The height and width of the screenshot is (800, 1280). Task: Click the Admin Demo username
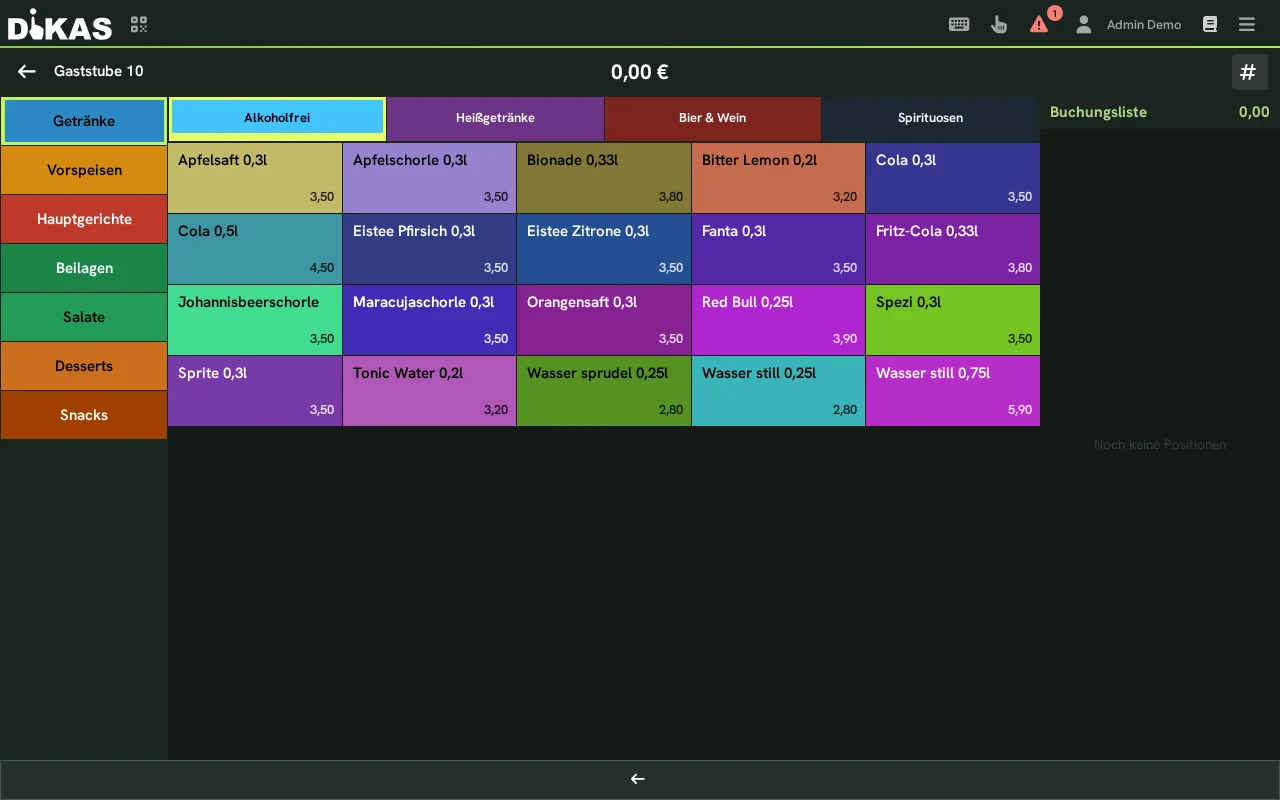coord(1144,25)
